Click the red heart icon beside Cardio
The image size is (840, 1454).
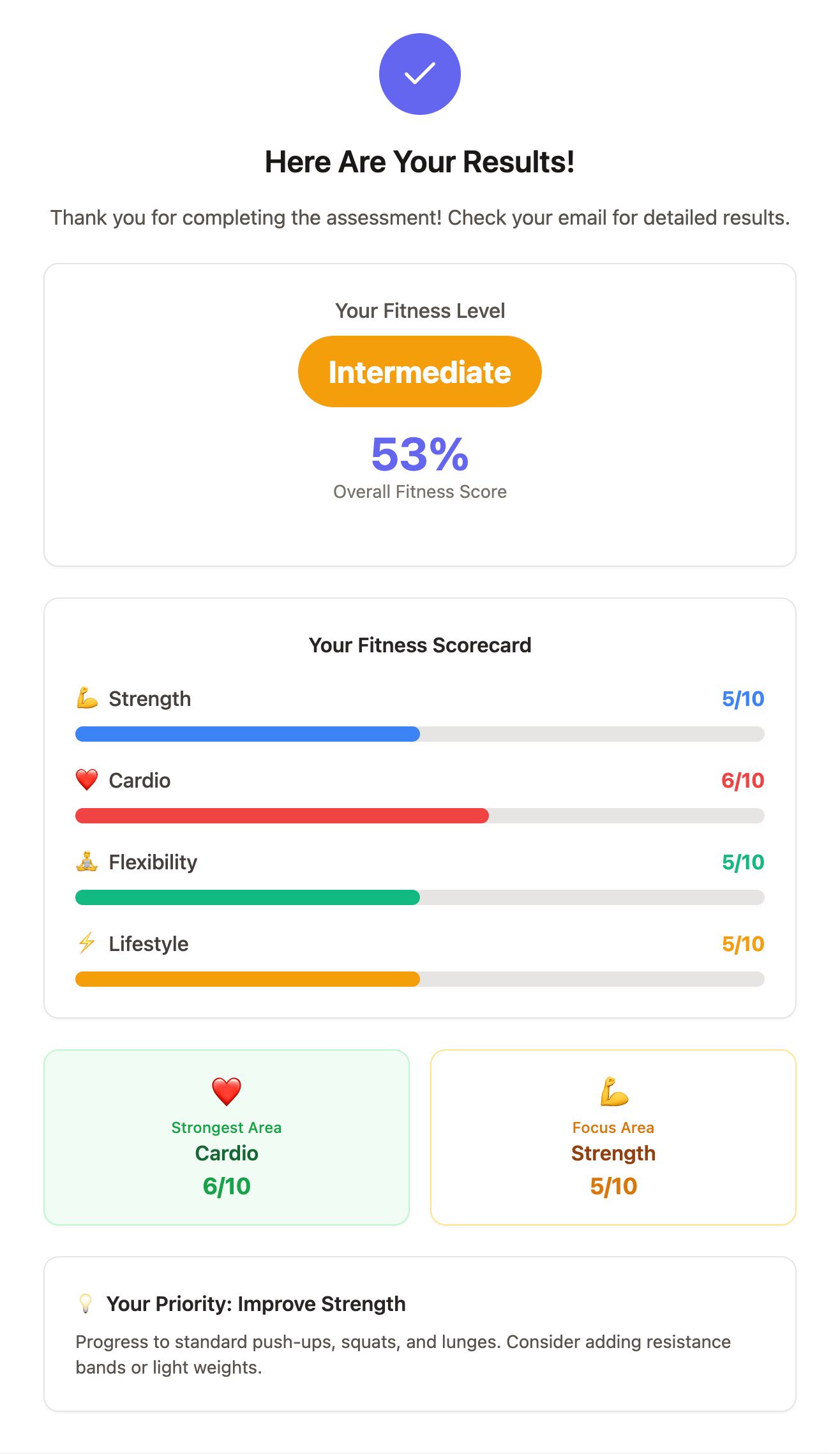[x=87, y=780]
